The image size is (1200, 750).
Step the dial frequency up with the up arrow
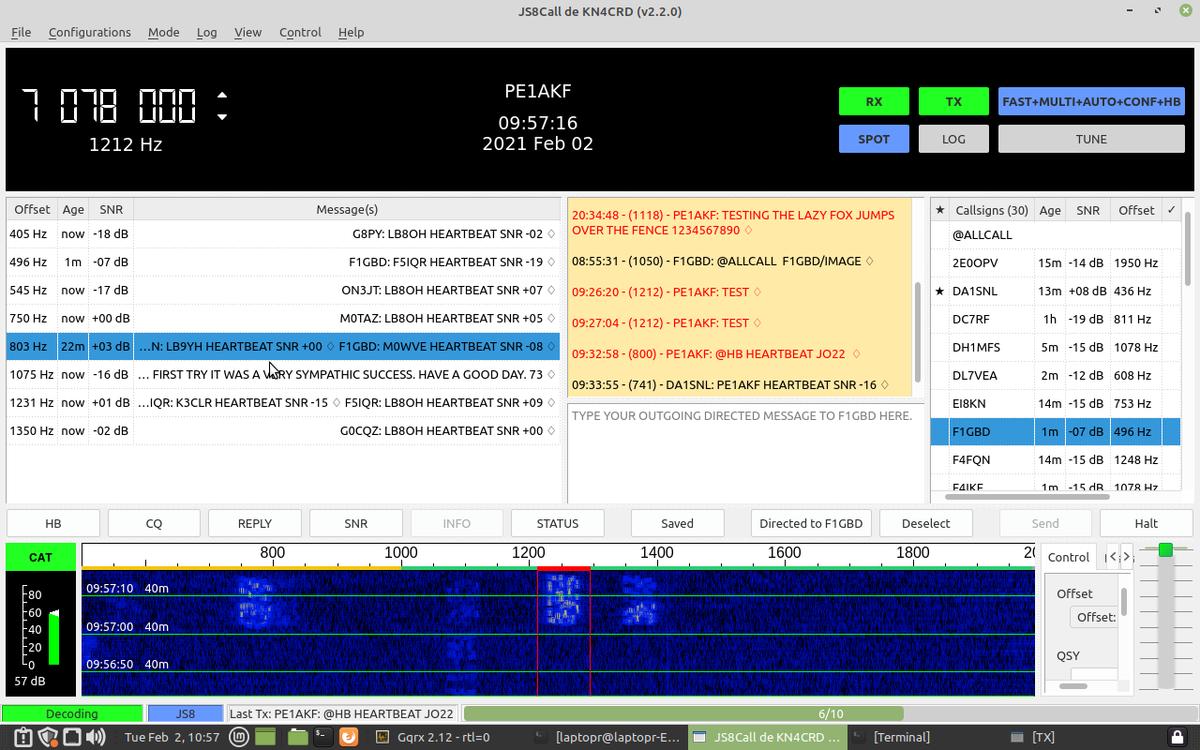click(x=222, y=96)
